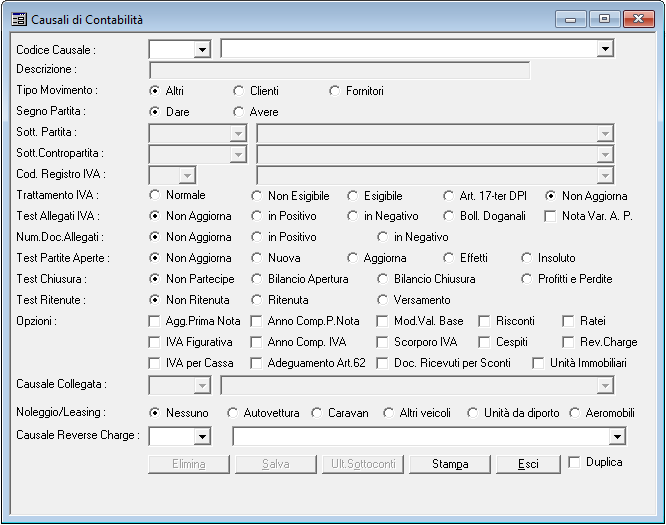The width and height of the screenshot is (666, 525).
Task: Select Clienti as Tipo Movimento
Action: pos(239,91)
